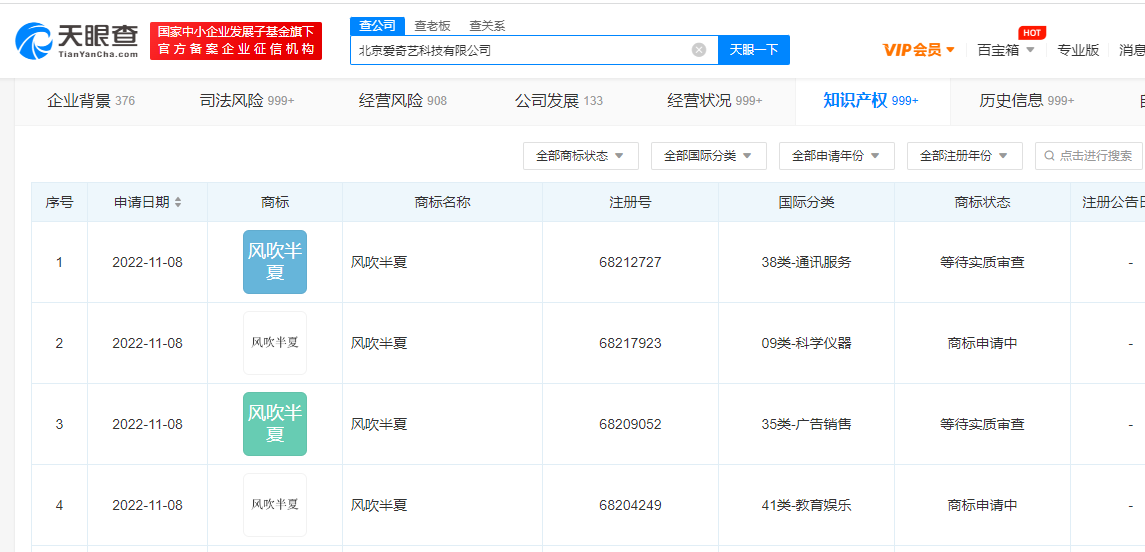
Task: Click the 风吹半夏 name in row 4
Action: click(x=379, y=505)
